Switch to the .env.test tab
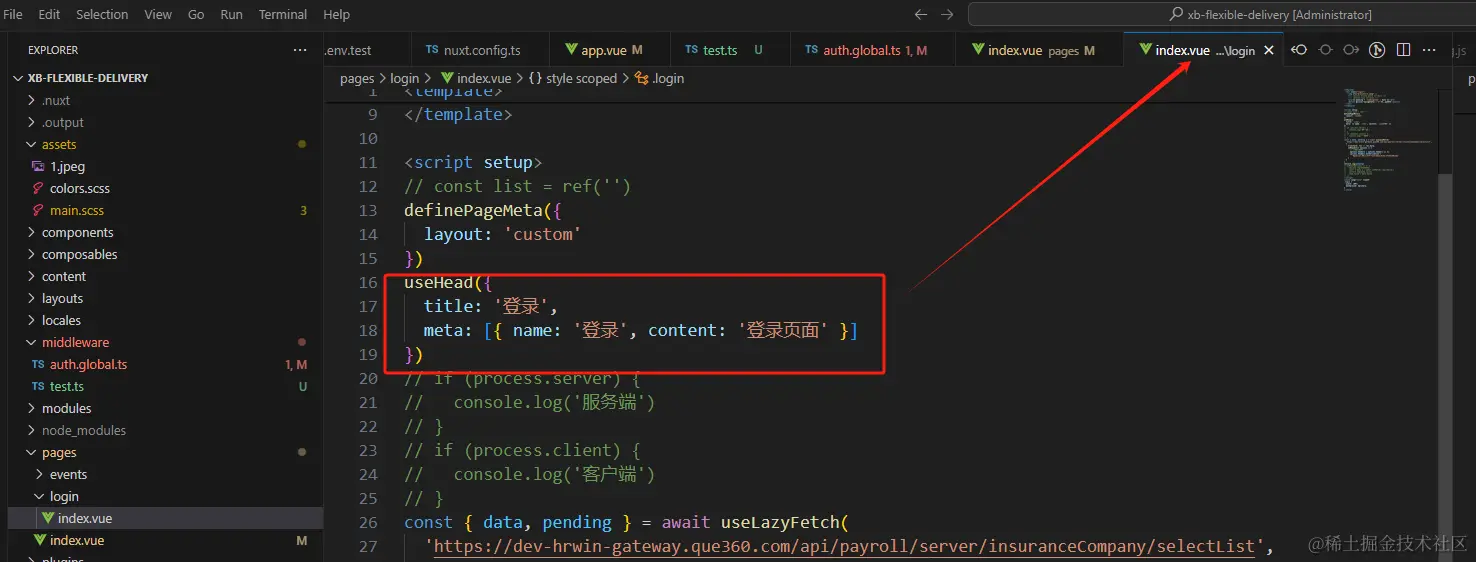This screenshot has height=562, width=1476. click(367, 50)
